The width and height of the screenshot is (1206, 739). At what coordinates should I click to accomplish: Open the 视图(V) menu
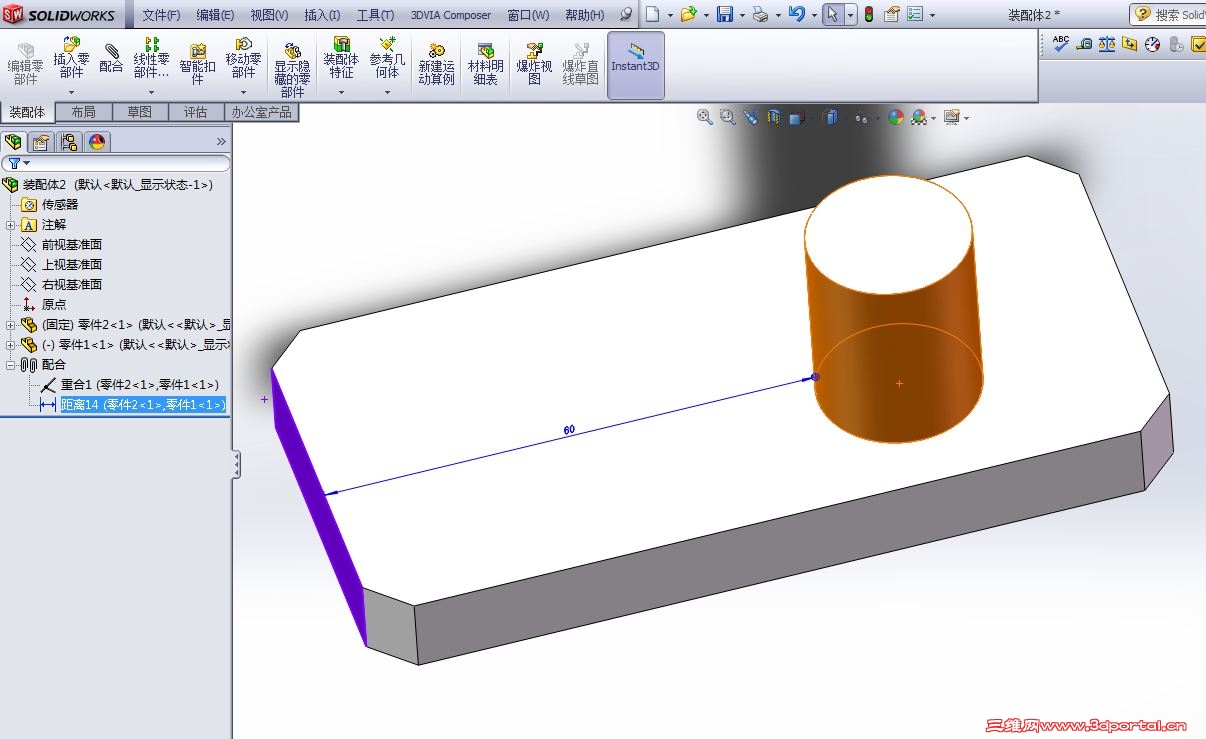269,15
